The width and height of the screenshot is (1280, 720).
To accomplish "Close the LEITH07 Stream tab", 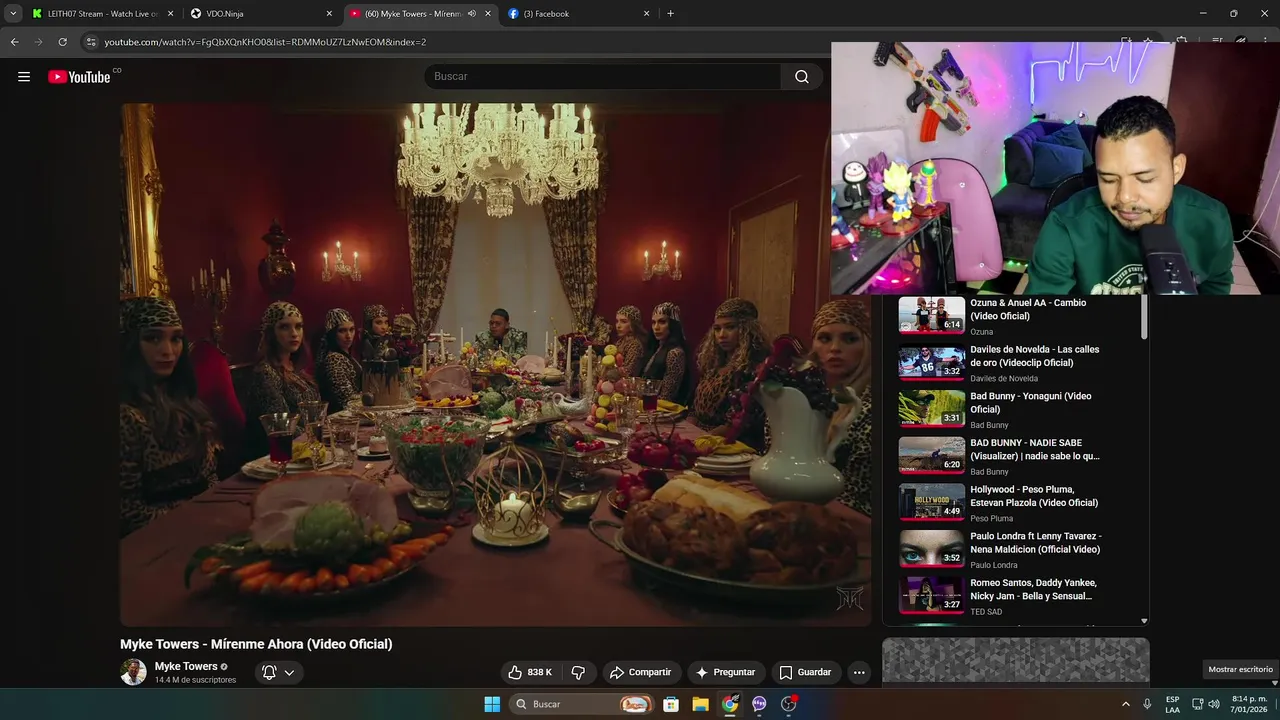I will (x=170, y=14).
